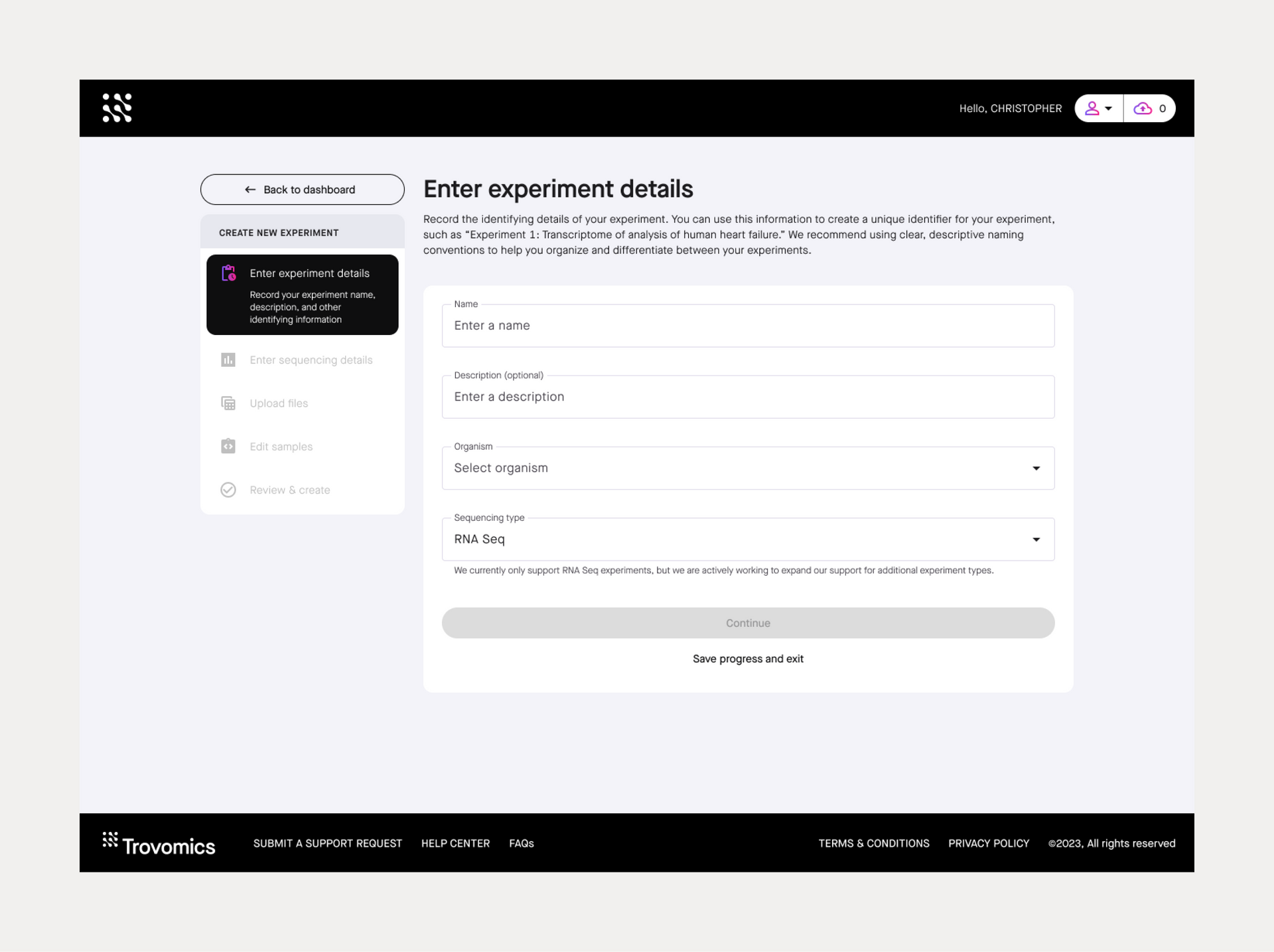Open the user profile account menu
Screen dimensions: 1274x952
(1099, 108)
